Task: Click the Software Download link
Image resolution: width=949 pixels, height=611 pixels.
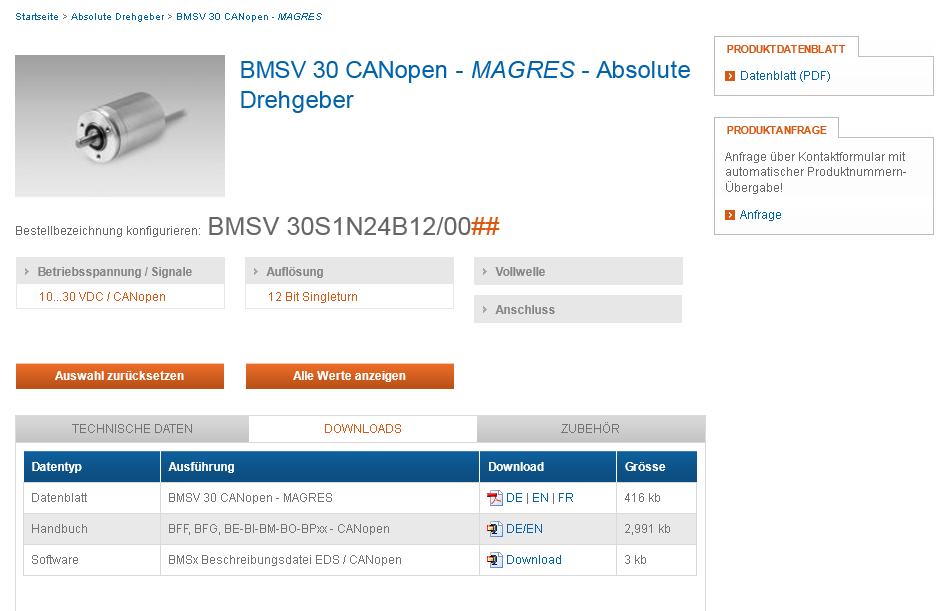Action: (534, 560)
